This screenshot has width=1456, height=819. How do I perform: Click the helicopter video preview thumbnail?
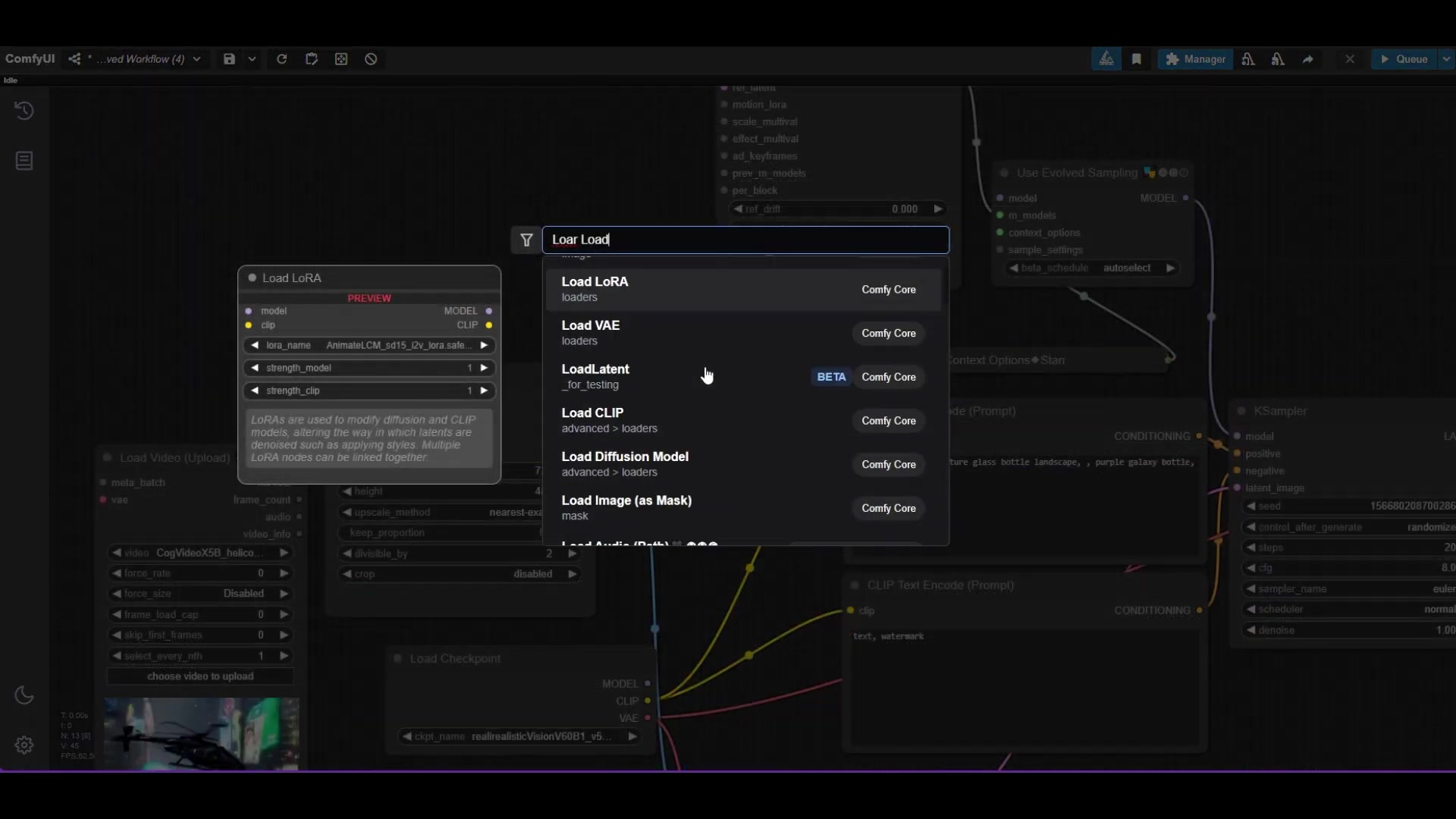tap(201, 733)
